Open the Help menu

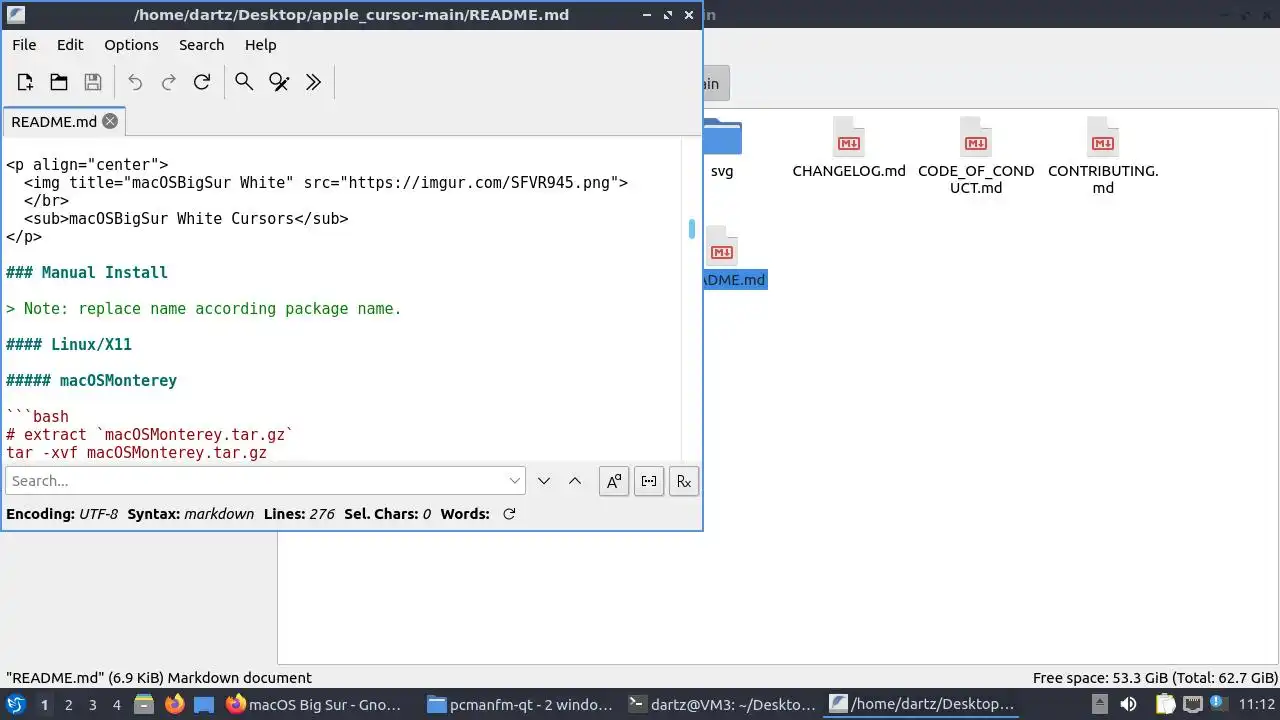[260, 45]
